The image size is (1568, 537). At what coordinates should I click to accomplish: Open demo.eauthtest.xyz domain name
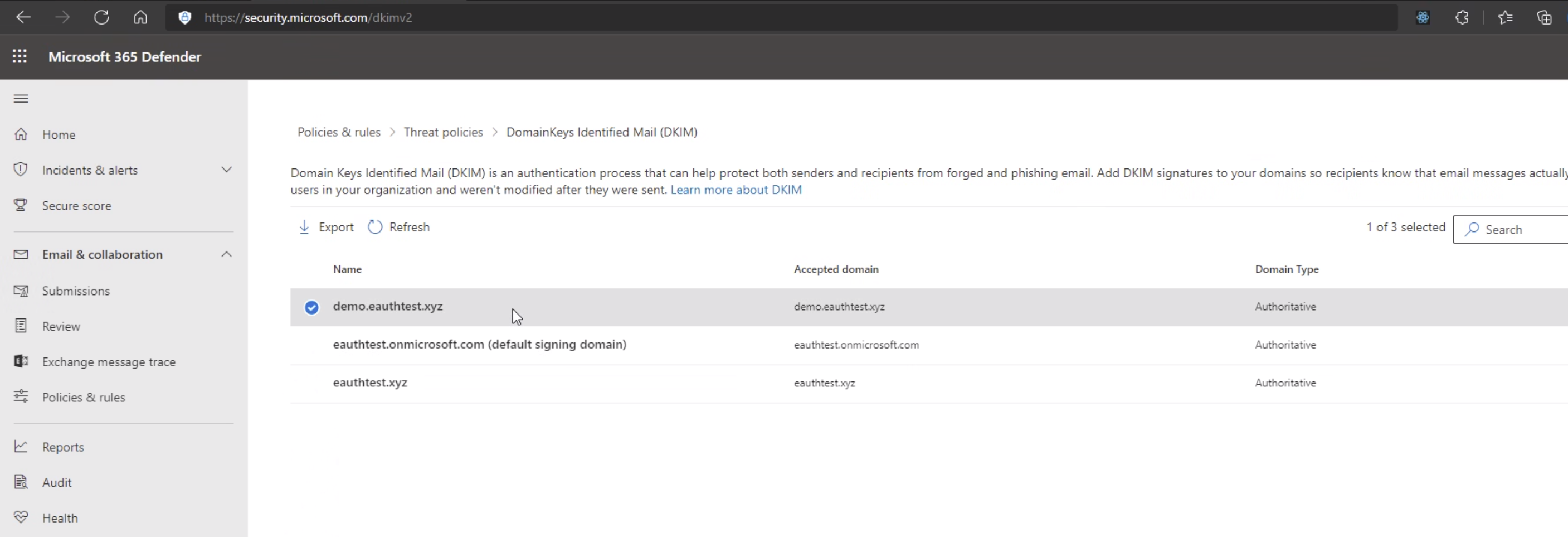[388, 306]
